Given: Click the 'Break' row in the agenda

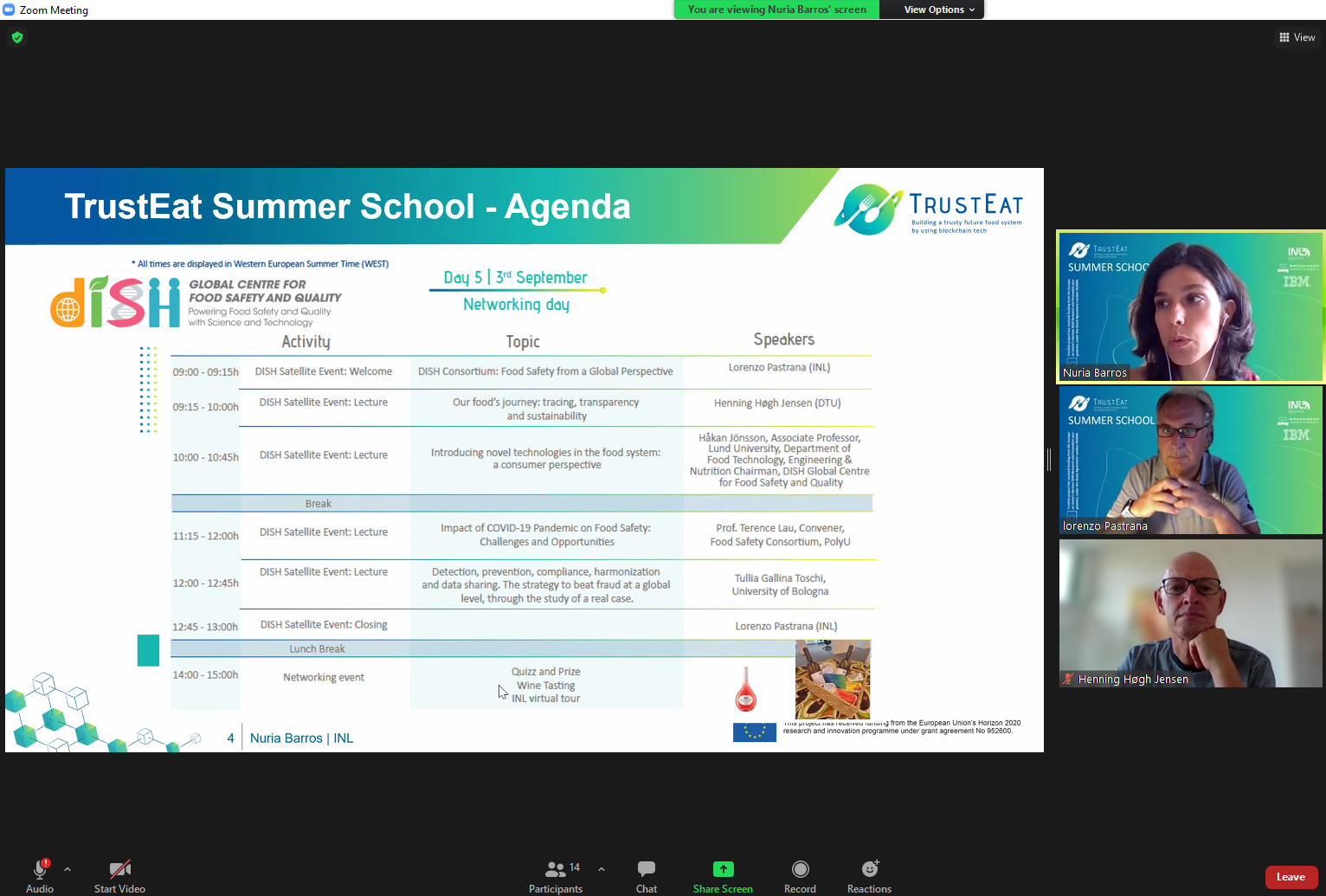Looking at the screenshot, I should click(522, 503).
